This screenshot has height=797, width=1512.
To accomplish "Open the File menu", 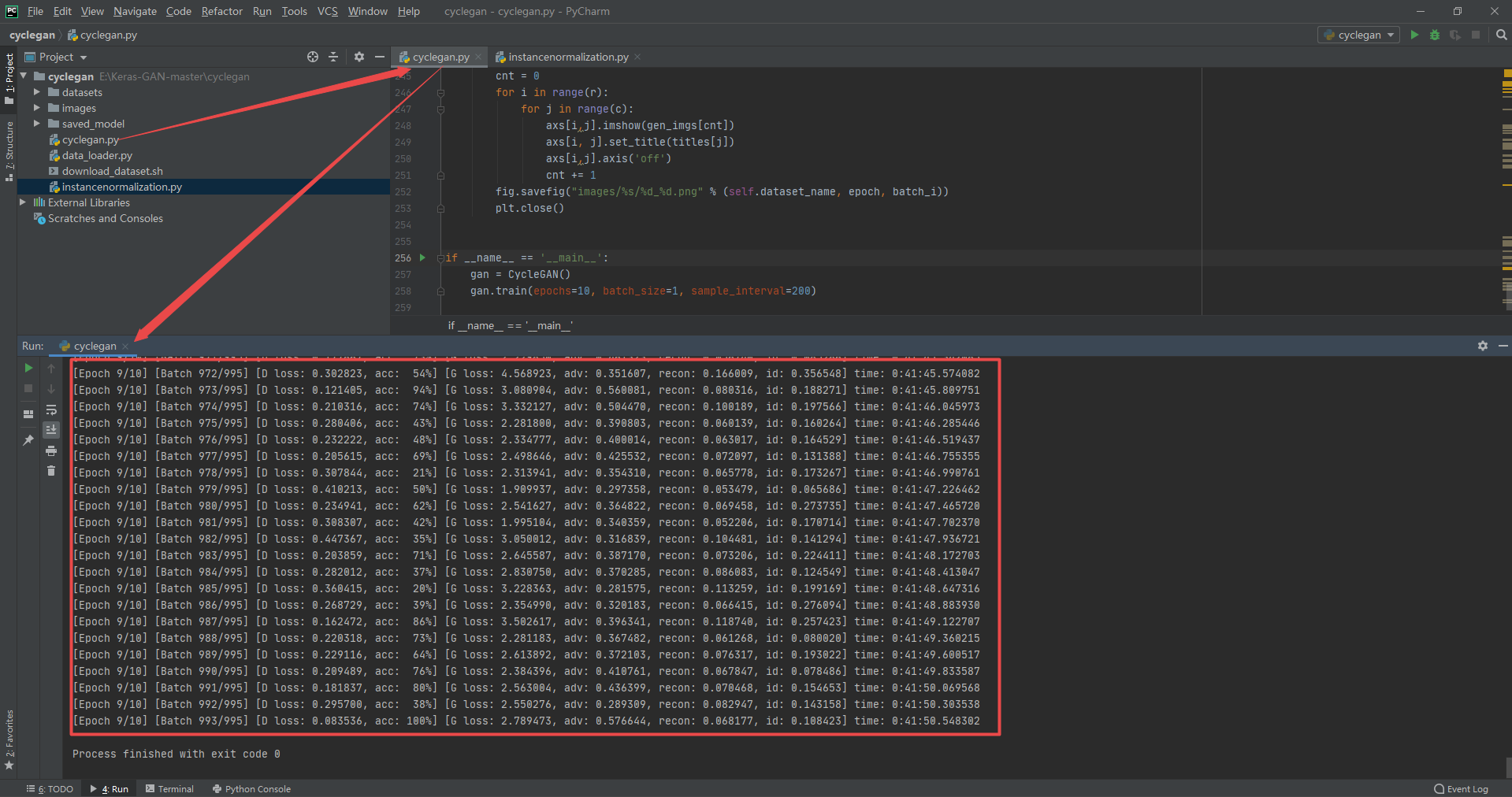I will [35, 11].
